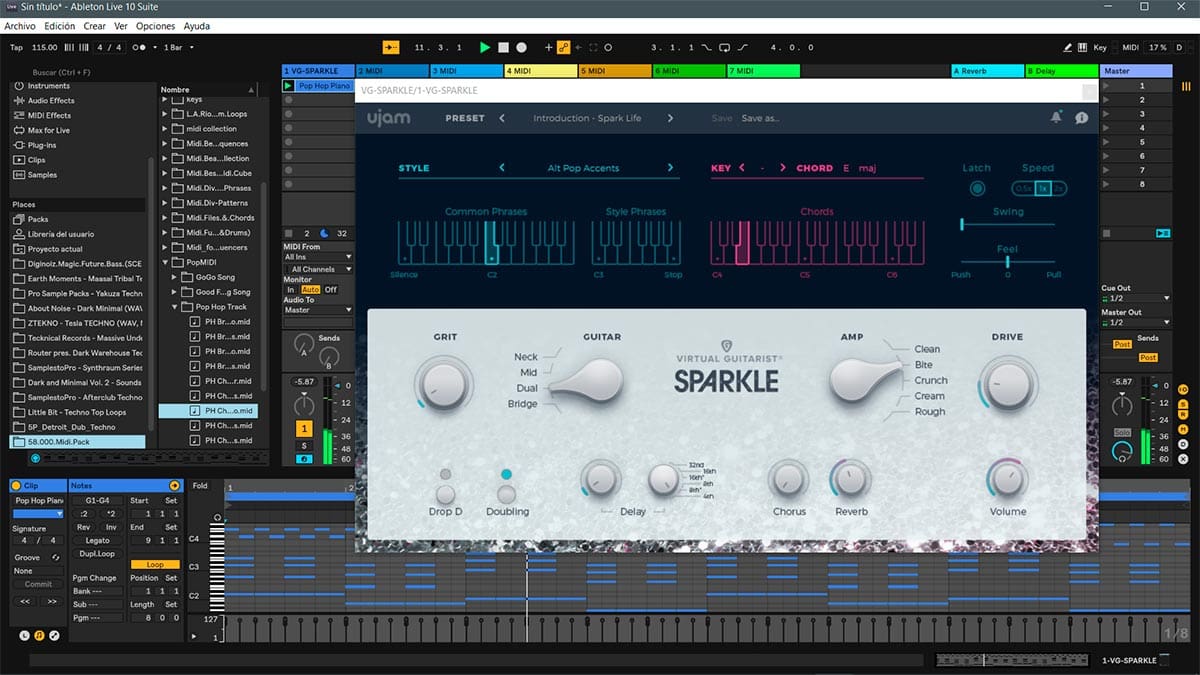The width and height of the screenshot is (1200, 675).
Task: Click the Legato button in Notes panel
Action: point(97,540)
